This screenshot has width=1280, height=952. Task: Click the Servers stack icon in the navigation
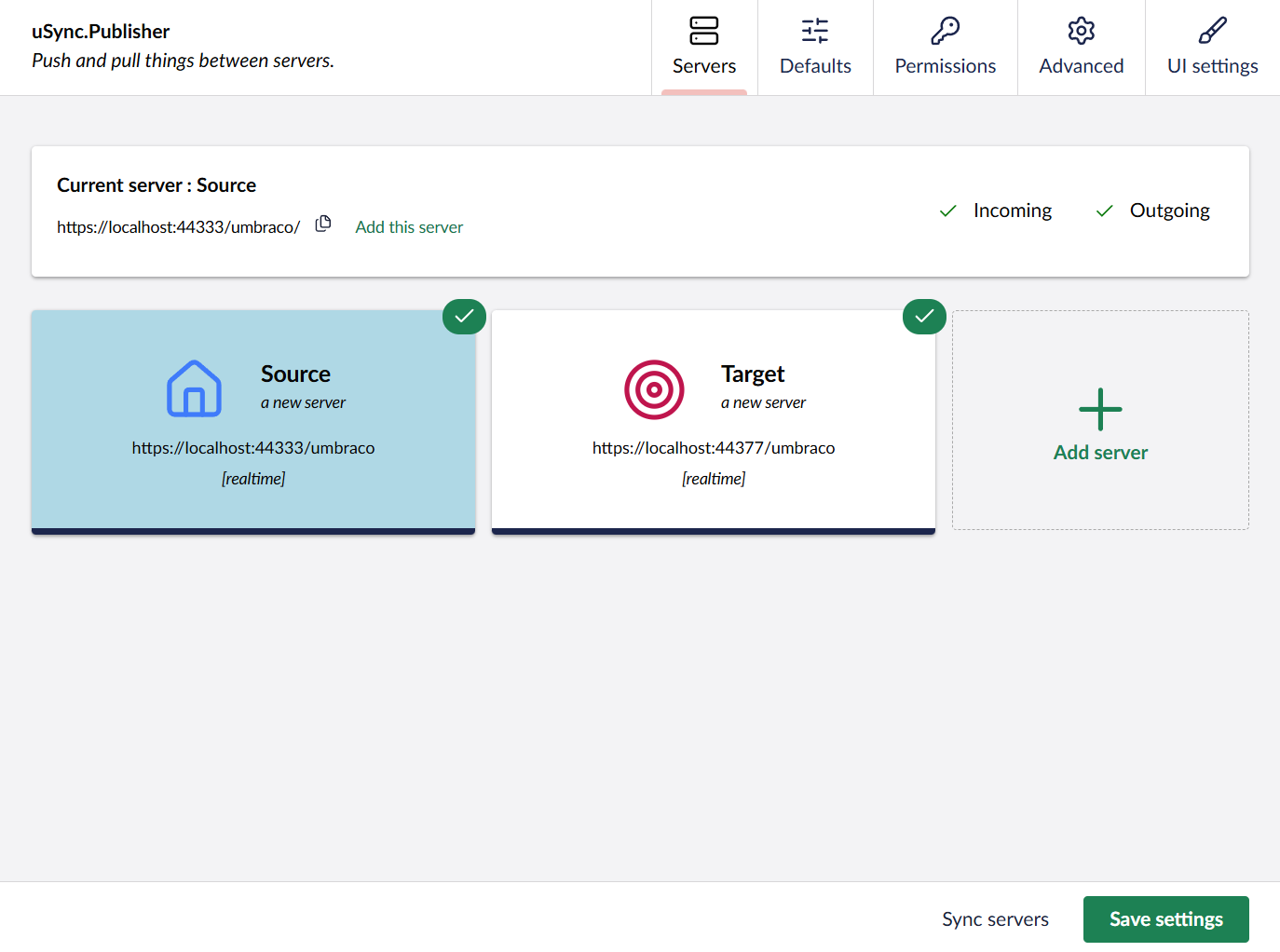click(x=704, y=31)
